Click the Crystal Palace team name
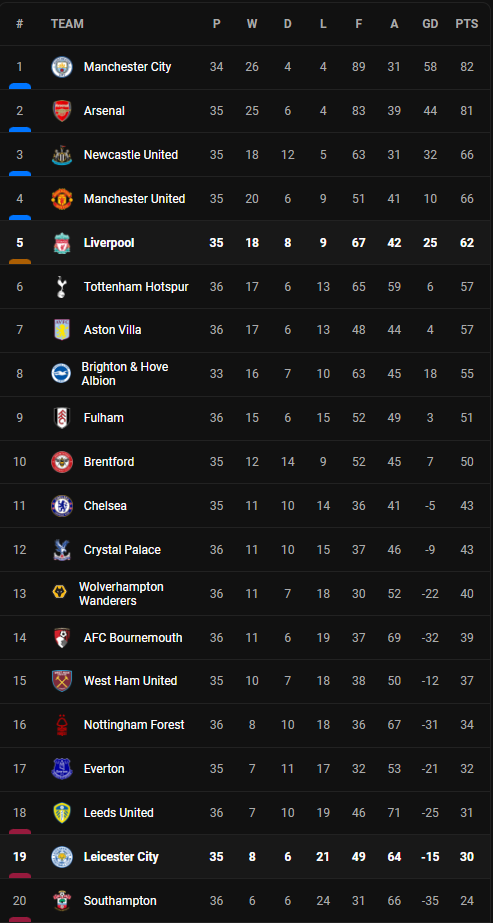Viewport: 493px width, 923px height. coord(122,550)
